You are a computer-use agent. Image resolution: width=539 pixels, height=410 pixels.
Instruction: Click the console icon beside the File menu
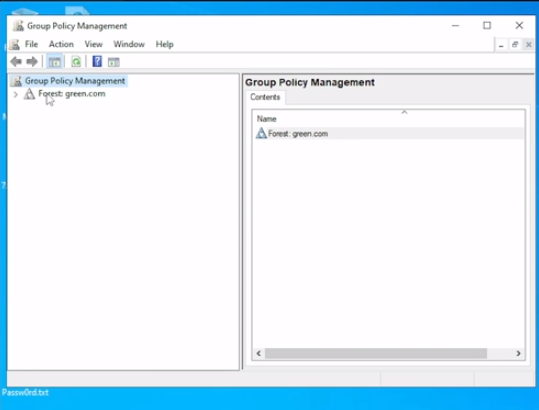coord(15,44)
